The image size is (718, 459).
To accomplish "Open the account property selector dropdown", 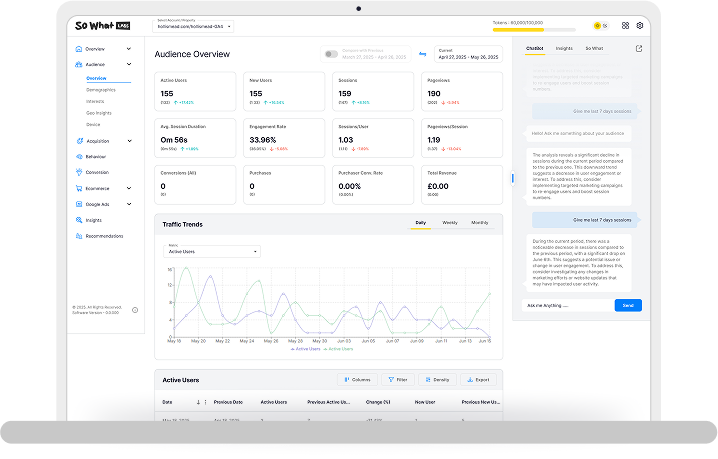I will (x=193, y=26).
